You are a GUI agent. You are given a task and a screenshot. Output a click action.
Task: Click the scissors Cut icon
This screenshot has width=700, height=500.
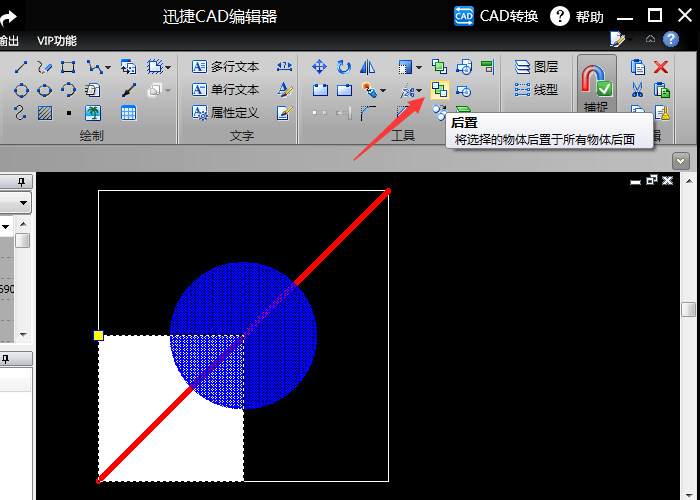point(638,90)
